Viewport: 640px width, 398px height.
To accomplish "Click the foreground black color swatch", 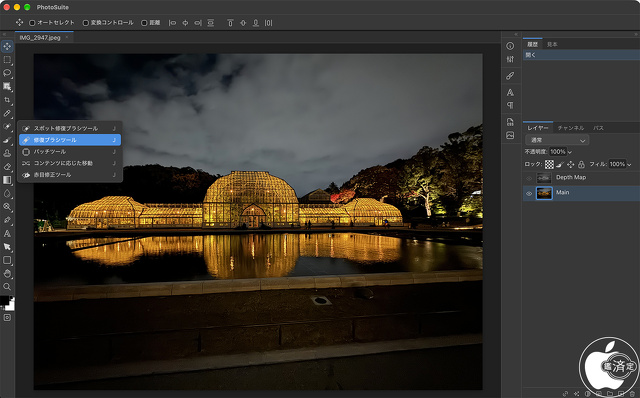I will pos(4,300).
